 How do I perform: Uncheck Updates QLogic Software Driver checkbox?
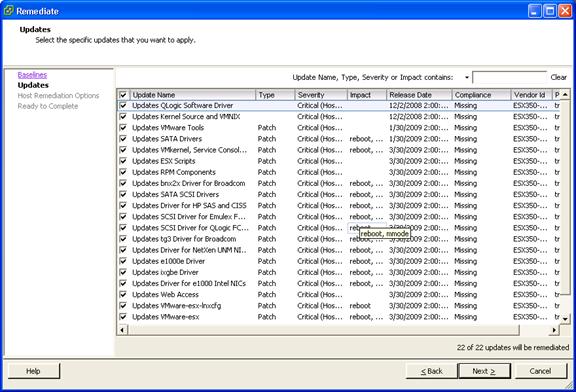(123, 105)
